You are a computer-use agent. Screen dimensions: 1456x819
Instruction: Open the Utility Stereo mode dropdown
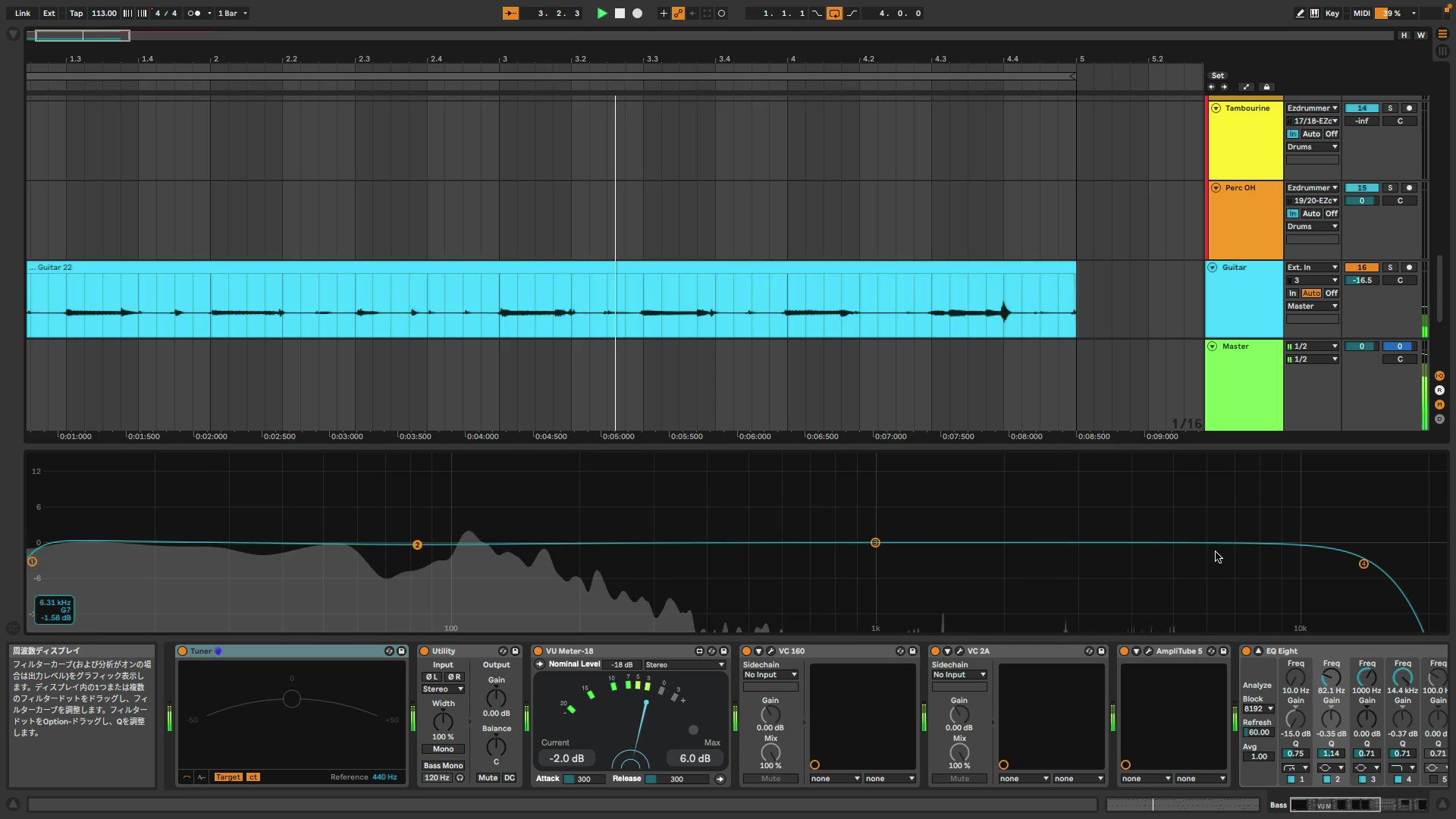coord(443,689)
